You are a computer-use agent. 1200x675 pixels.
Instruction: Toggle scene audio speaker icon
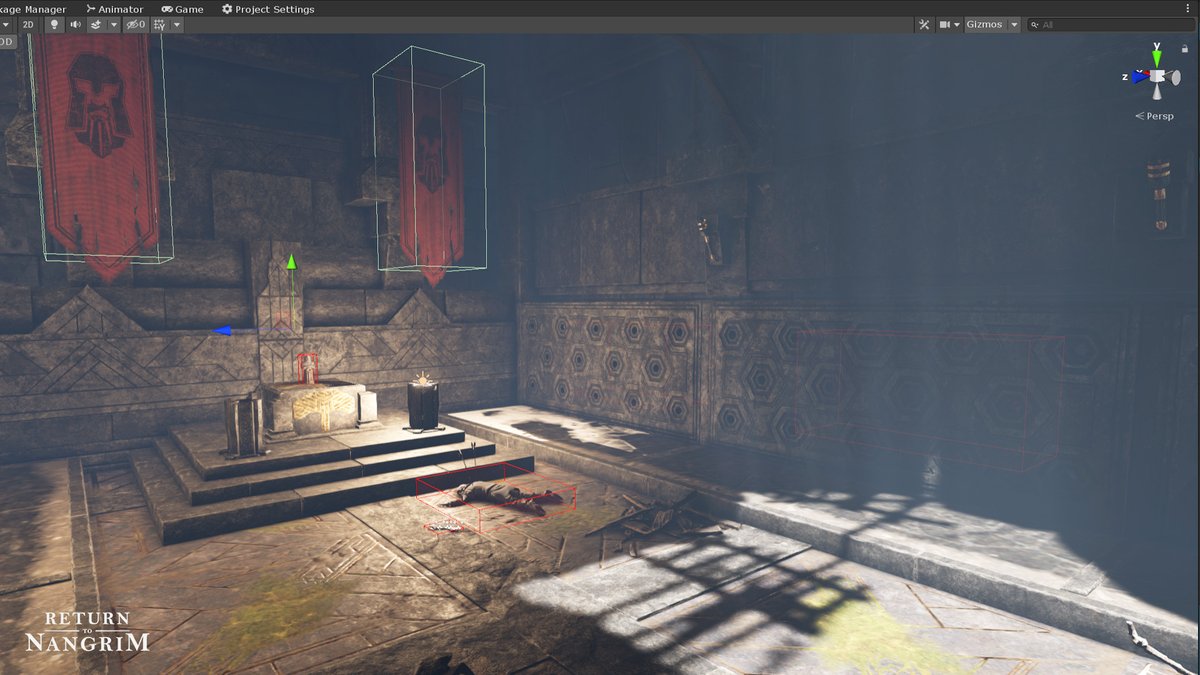(75, 24)
